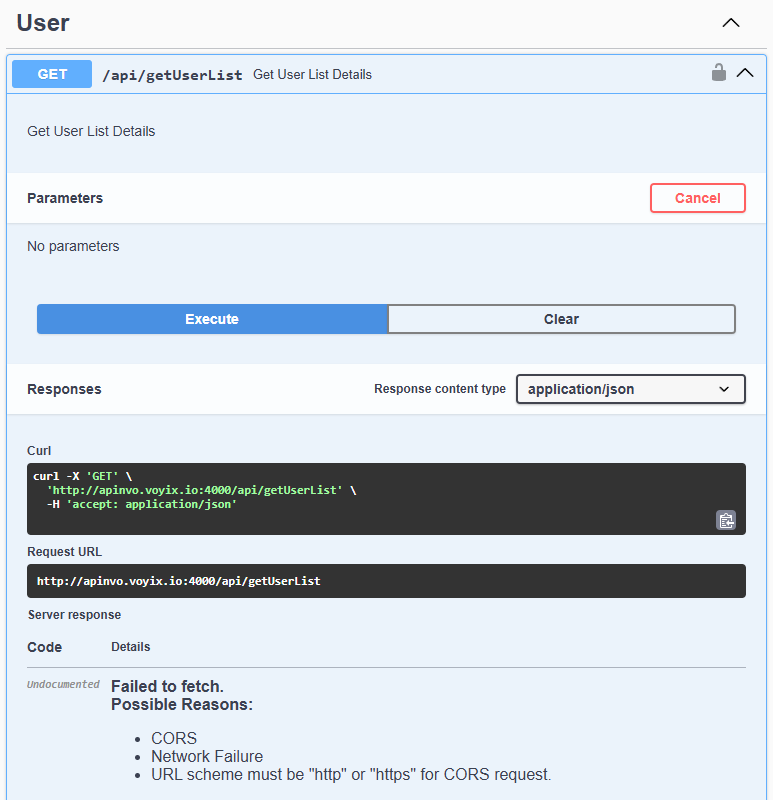
Task: Click the Execute button
Action: click(212, 319)
